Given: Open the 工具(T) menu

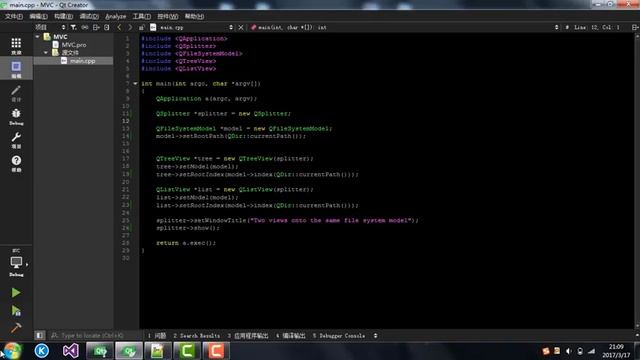Looking at the screenshot, I should coord(142,16).
